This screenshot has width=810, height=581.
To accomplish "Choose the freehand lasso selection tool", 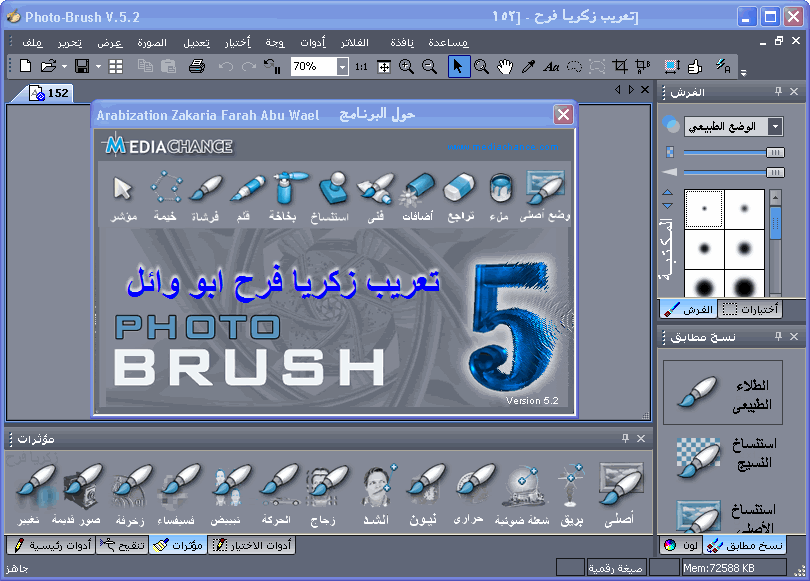I will (x=574, y=67).
